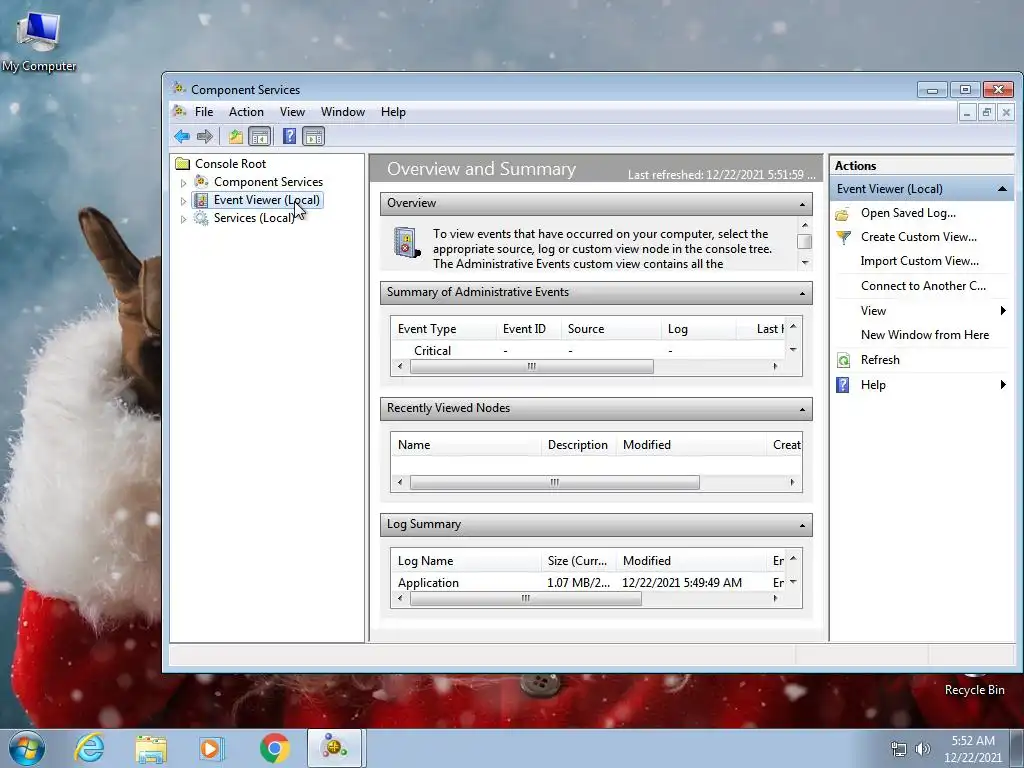Click the volume speaker tray icon

tap(922, 749)
